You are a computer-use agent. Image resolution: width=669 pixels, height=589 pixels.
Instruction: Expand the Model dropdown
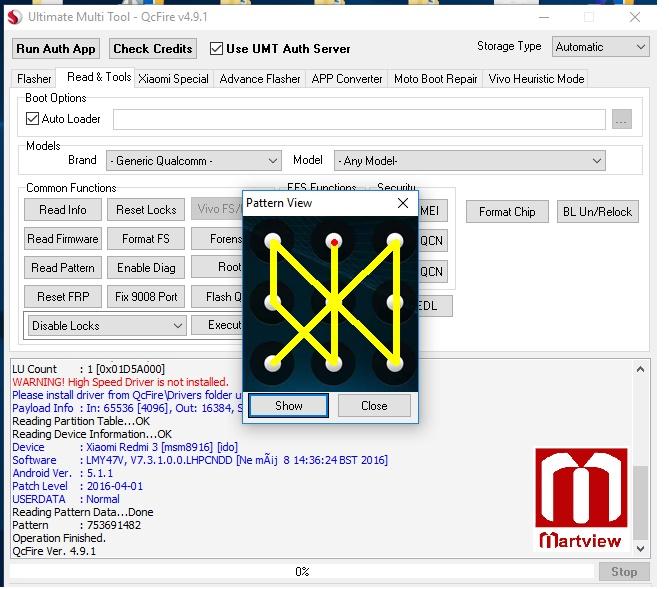[x=469, y=161]
